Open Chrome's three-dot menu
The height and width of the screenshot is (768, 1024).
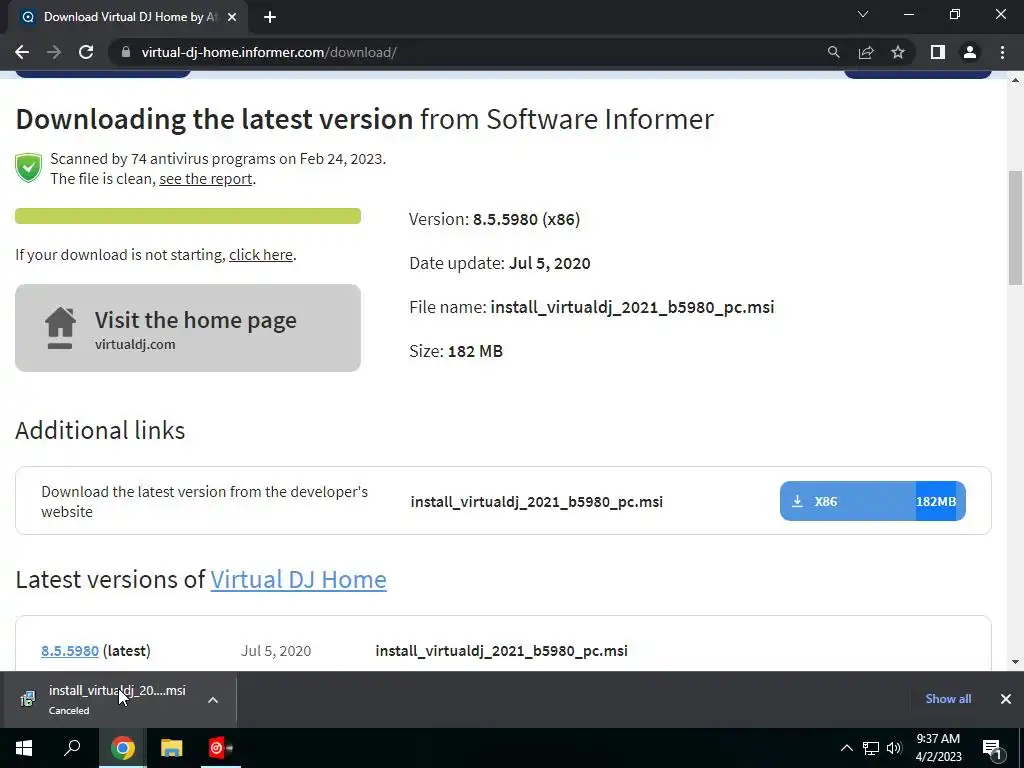[x=1002, y=52]
